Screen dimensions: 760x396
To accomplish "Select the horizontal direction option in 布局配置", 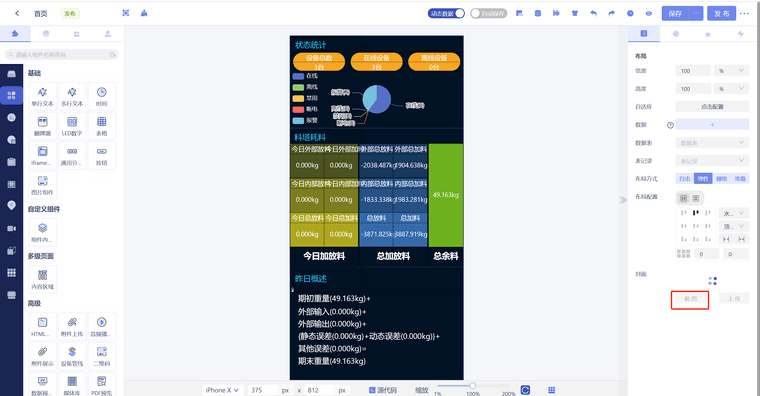I will pyautogui.click(x=684, y=198).
